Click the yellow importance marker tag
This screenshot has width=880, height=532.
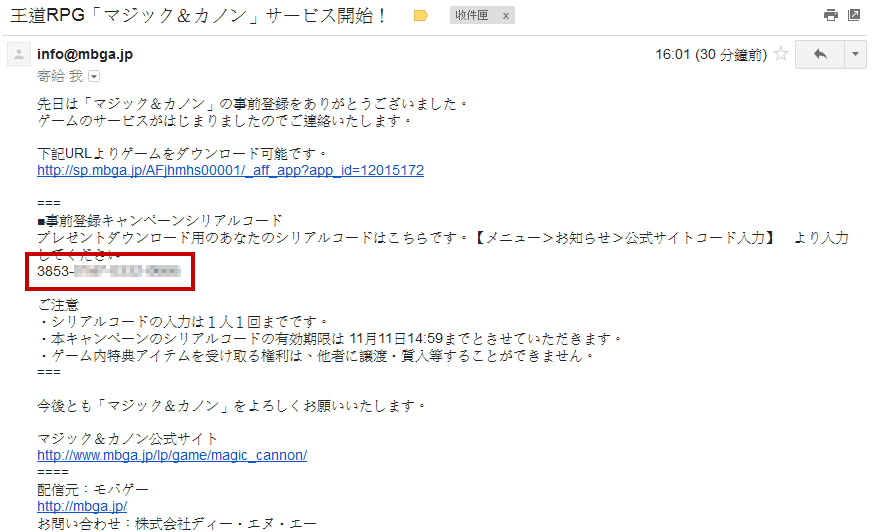click(x=420, y=16)
